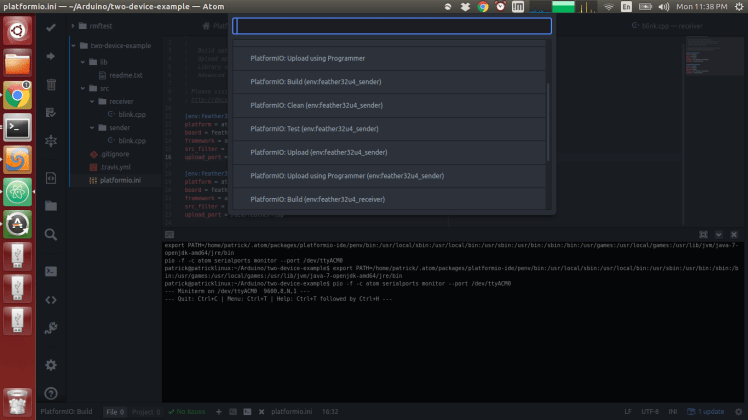The image size is (748, 420).
Task: Close the terminal panel
Action: click(734, 234)
